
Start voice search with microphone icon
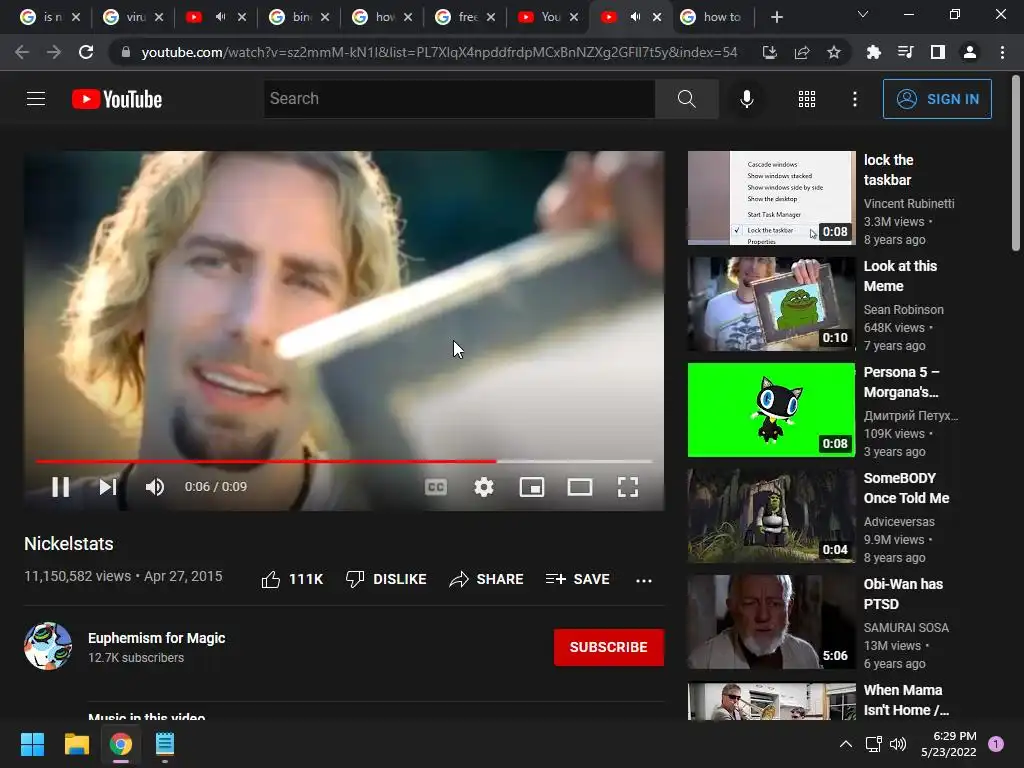[746, 99]
